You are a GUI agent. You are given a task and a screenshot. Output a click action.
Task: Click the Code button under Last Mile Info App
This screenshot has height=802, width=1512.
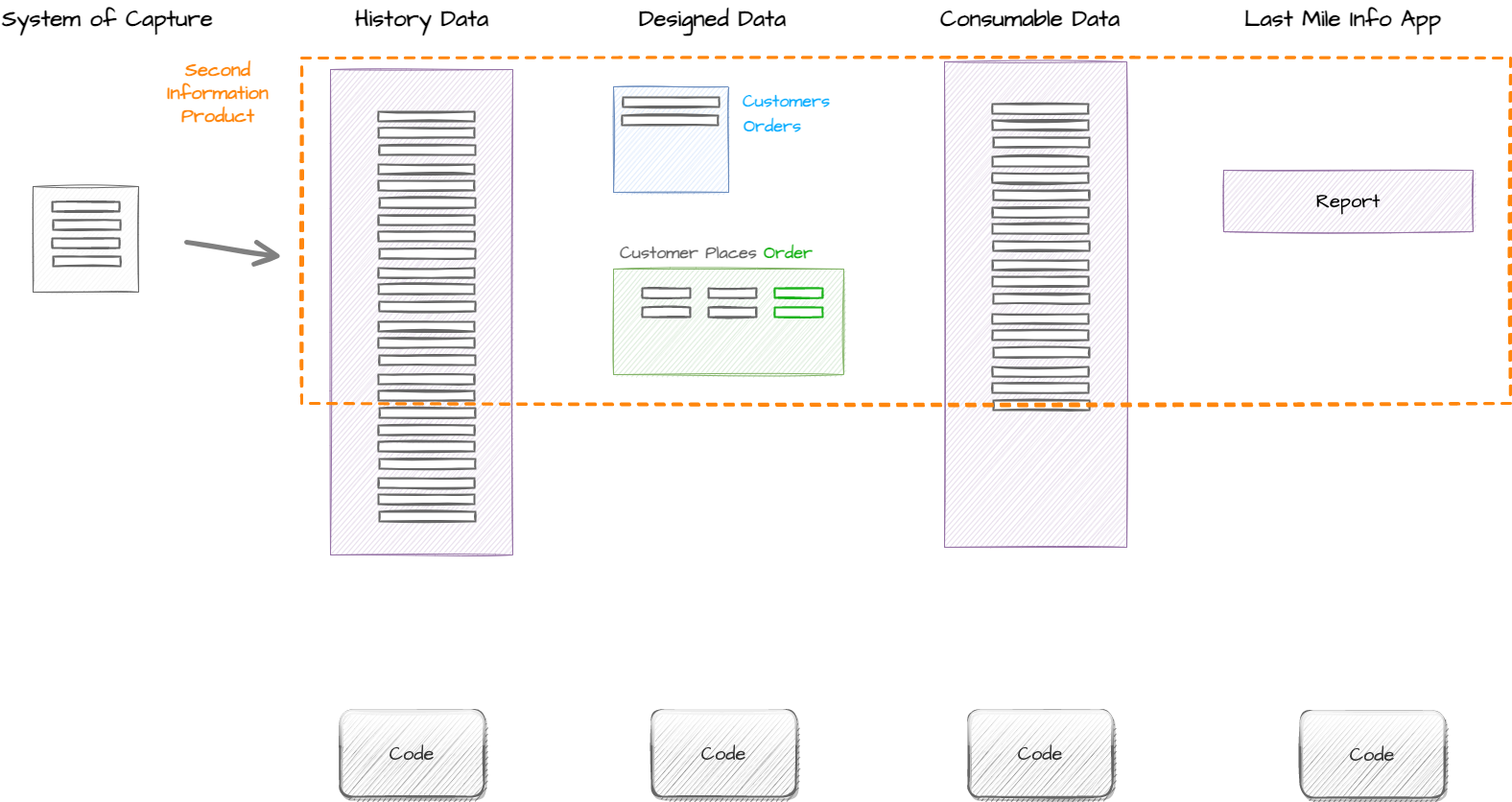pyautogui.click(x=1373, y=755)
